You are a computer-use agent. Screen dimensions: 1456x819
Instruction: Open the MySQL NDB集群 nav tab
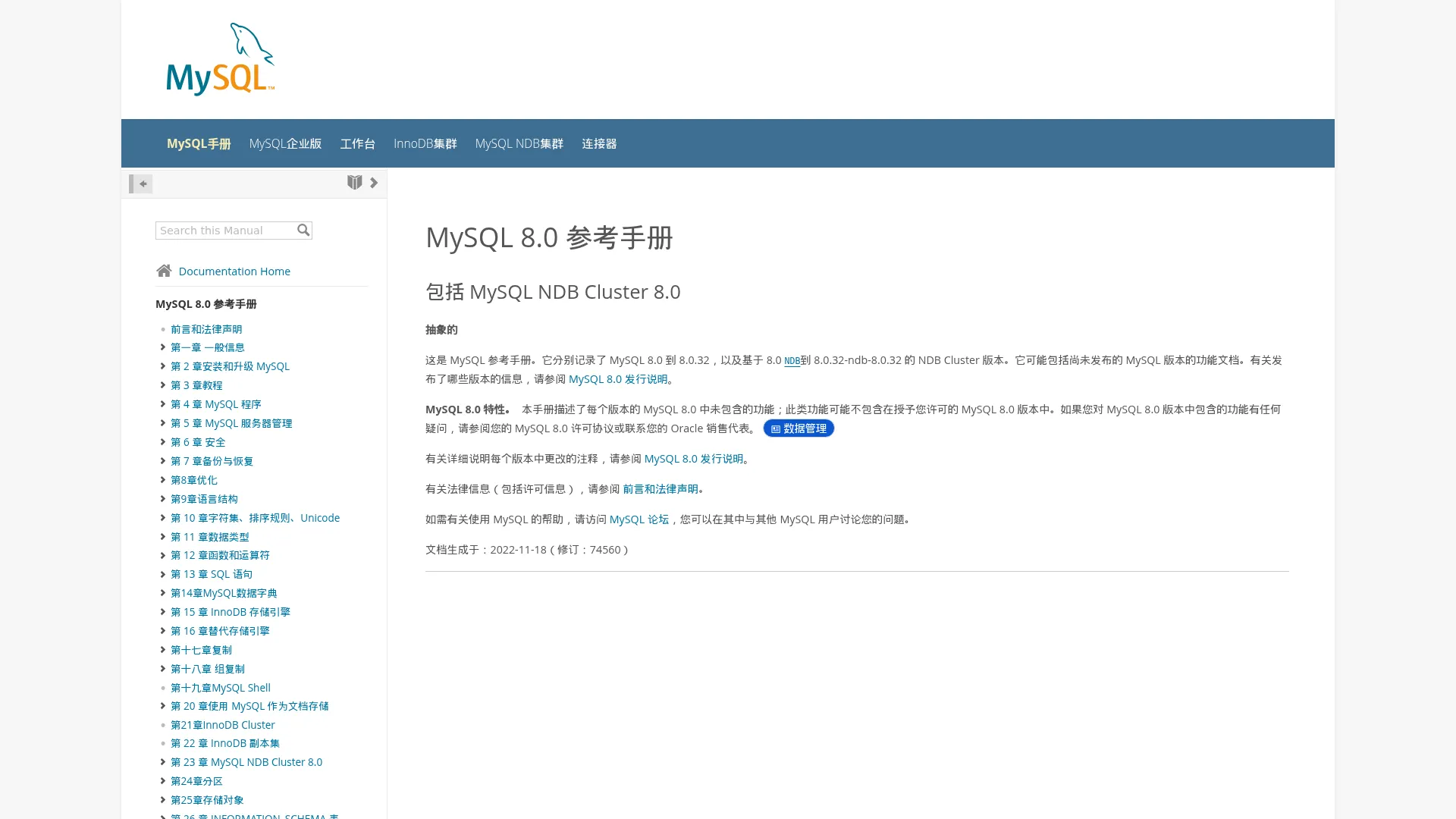pos(519,143)
